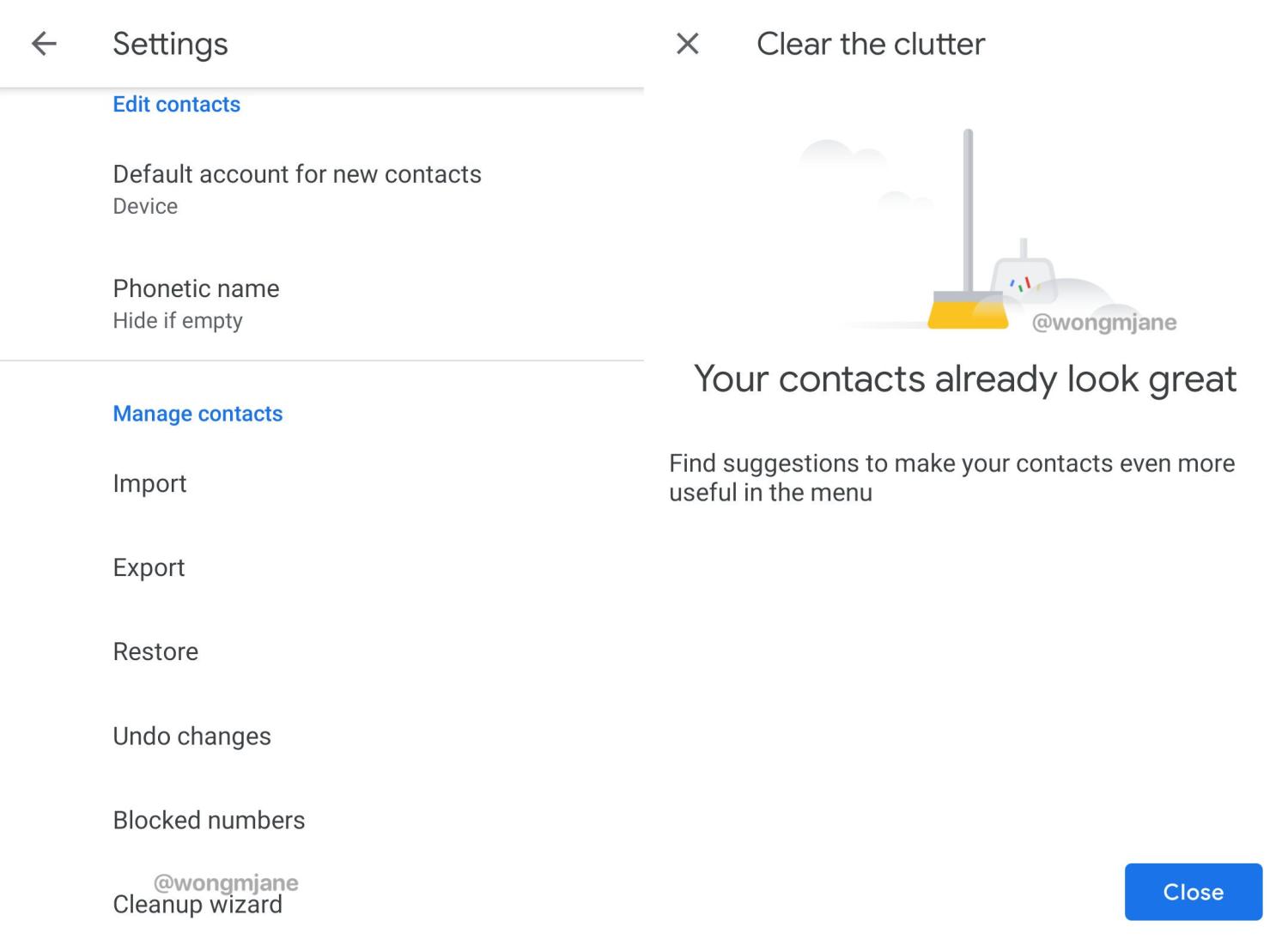Screen dimensions: 1288x945
Task: Tap the yellow broom illustration
Action: click(x=968, y=309)
